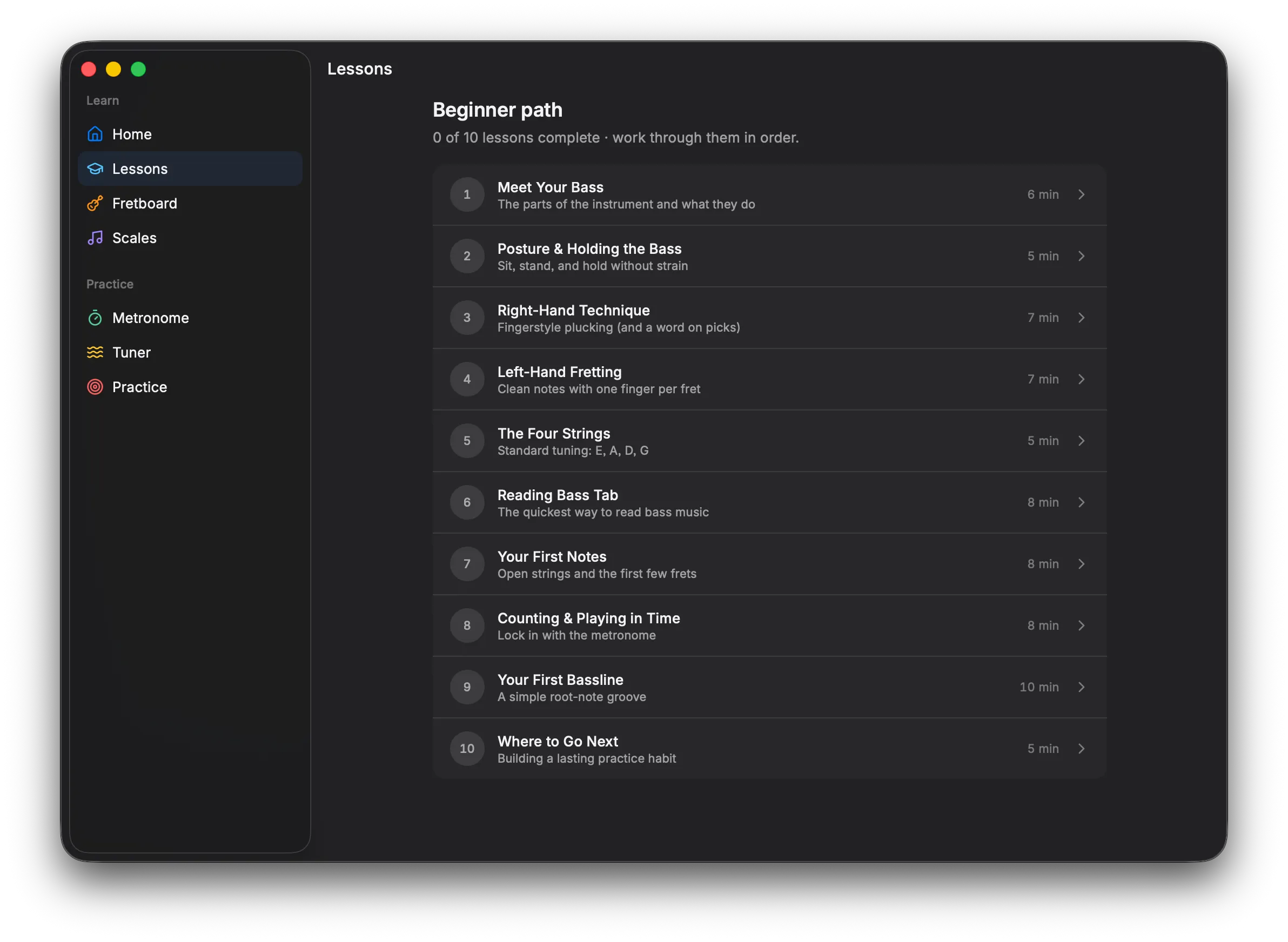The image size is (1288, 942).
Task: Click the number 9 badge for Your First Bassline
Action: [467, 687]
